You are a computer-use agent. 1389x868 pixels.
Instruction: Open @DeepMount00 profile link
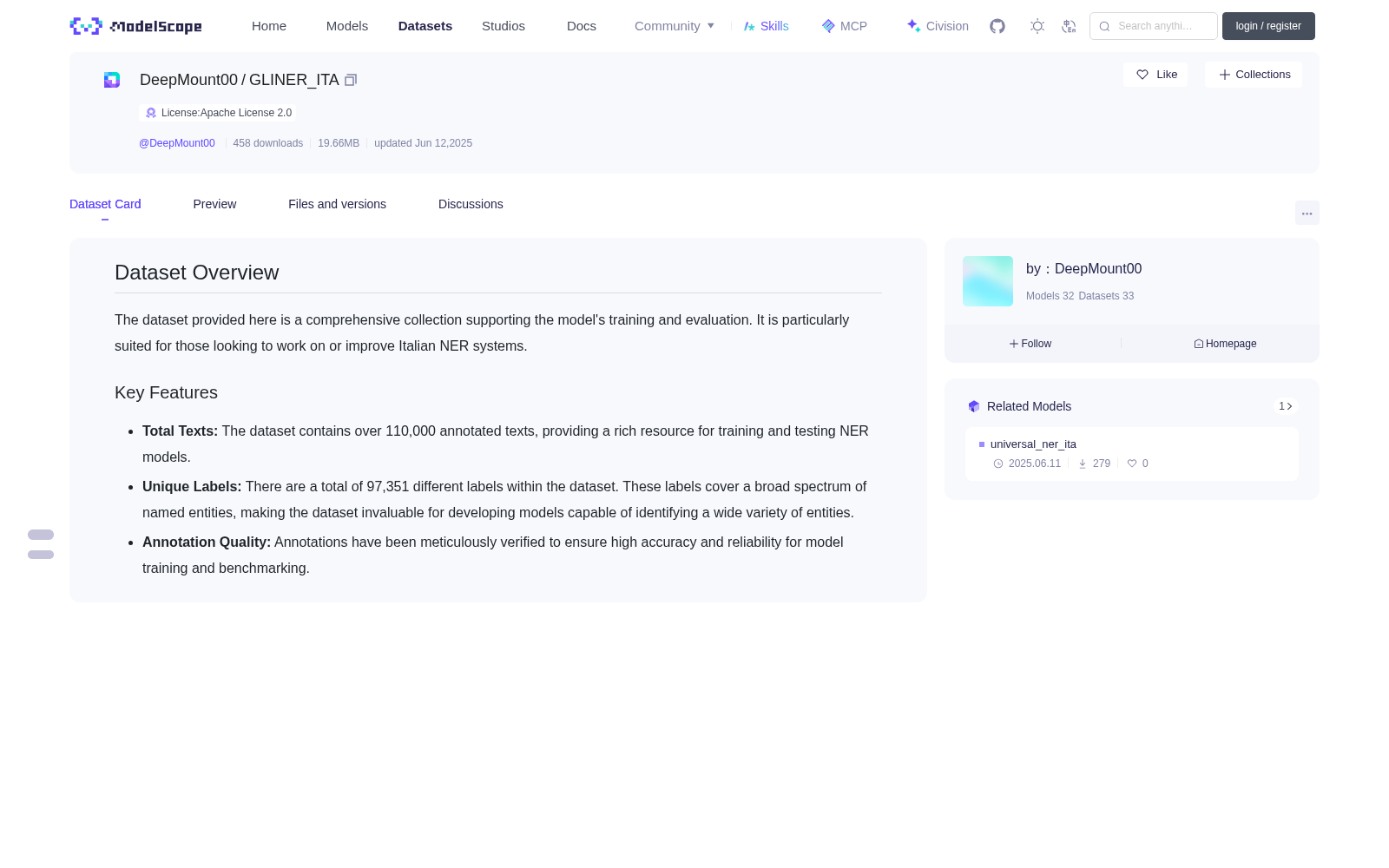click(x=177, y=143)
